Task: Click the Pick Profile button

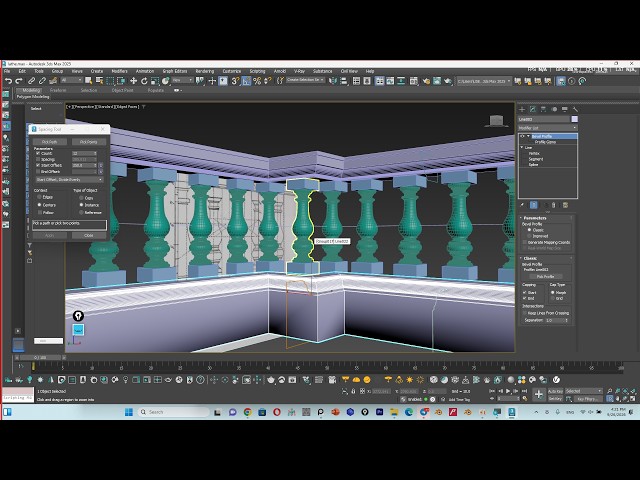Action: pos(545,276)
